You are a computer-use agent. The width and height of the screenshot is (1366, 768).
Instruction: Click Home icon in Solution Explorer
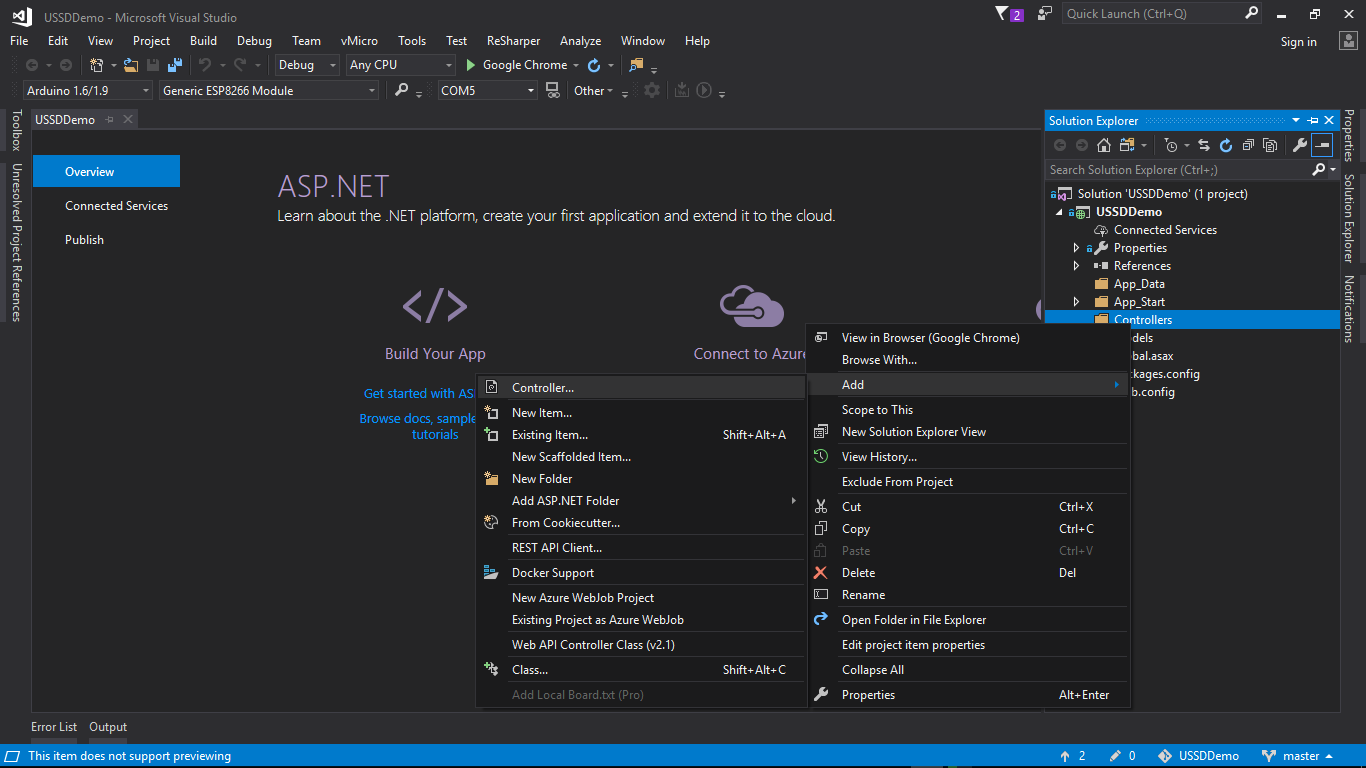(x=1104, y=145)
